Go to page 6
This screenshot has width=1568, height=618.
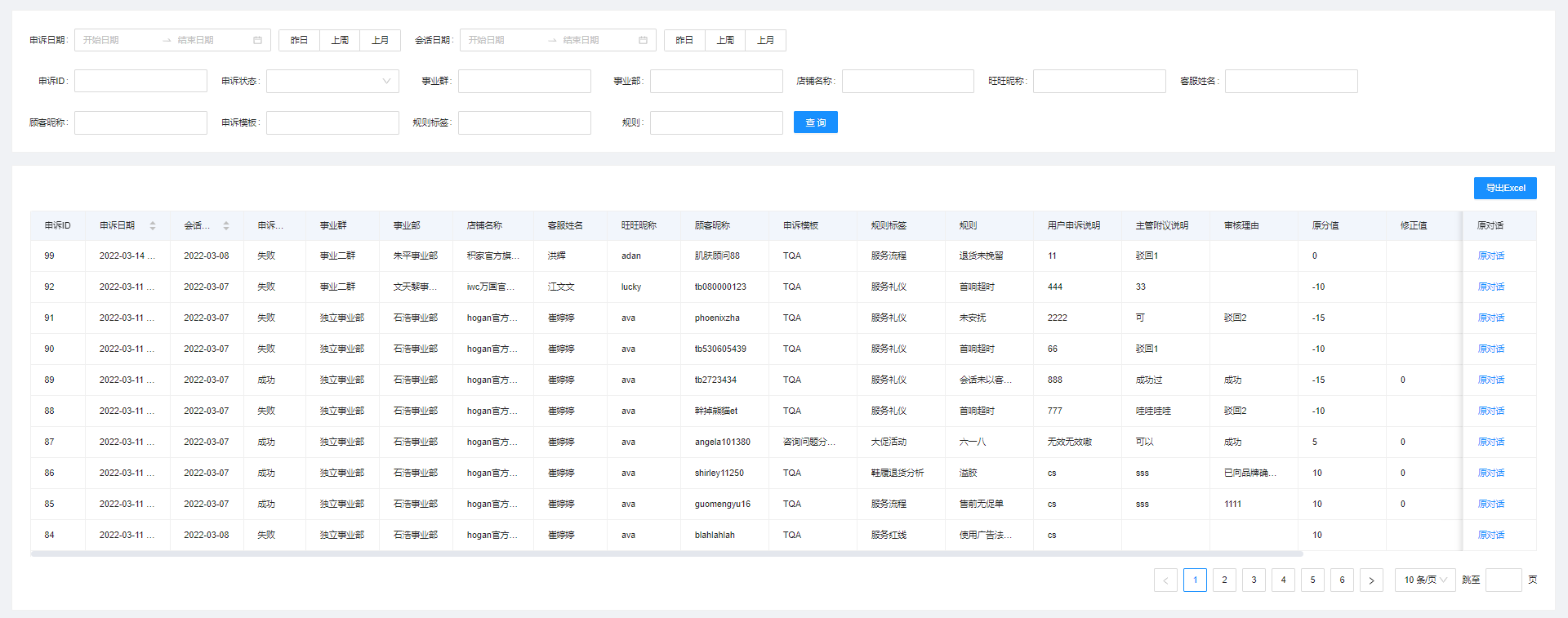(x=1342, y=580)
